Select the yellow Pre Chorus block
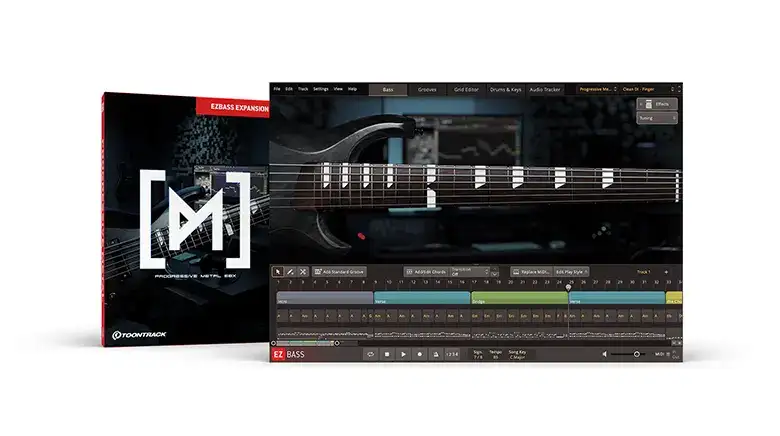Image resolution: width=780 pixels, height=436 pixels. (674, 298)
